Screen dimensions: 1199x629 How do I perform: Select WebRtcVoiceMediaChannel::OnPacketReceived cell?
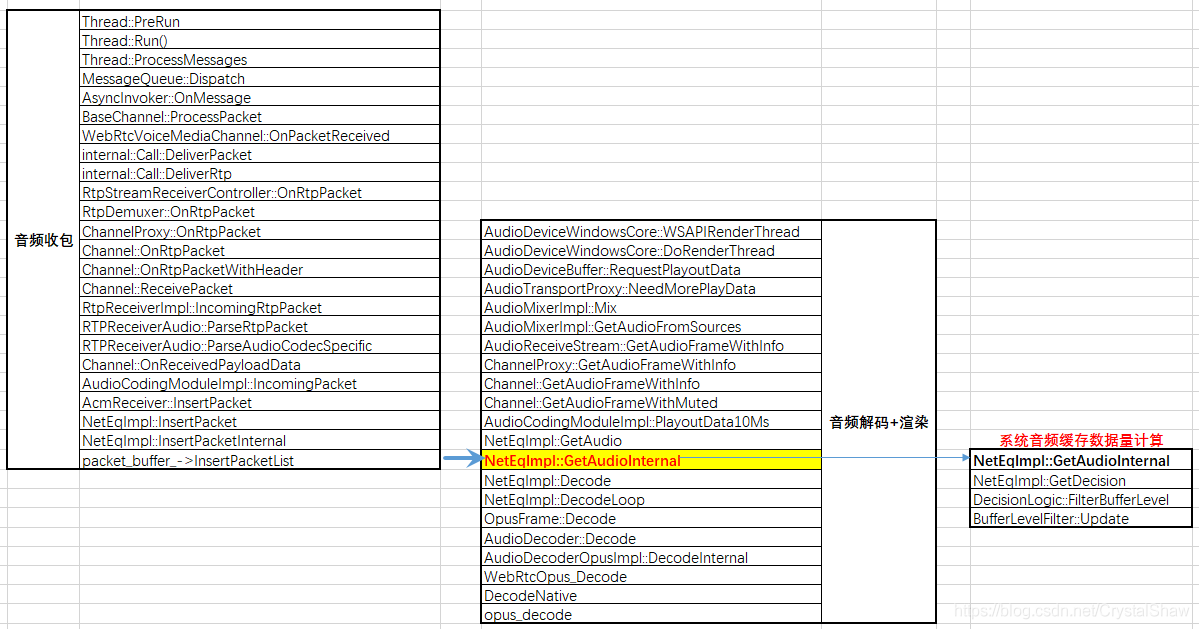tap(258, 136)
